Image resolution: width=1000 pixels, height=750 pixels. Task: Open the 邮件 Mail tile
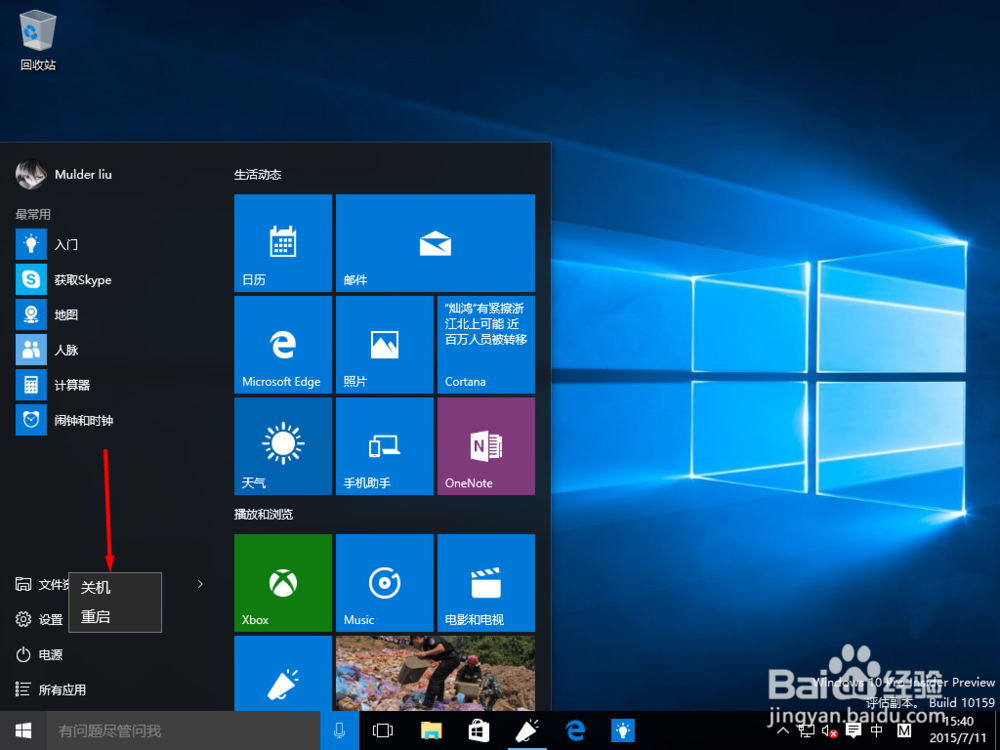pyautogui.click(x=436, y=243)
